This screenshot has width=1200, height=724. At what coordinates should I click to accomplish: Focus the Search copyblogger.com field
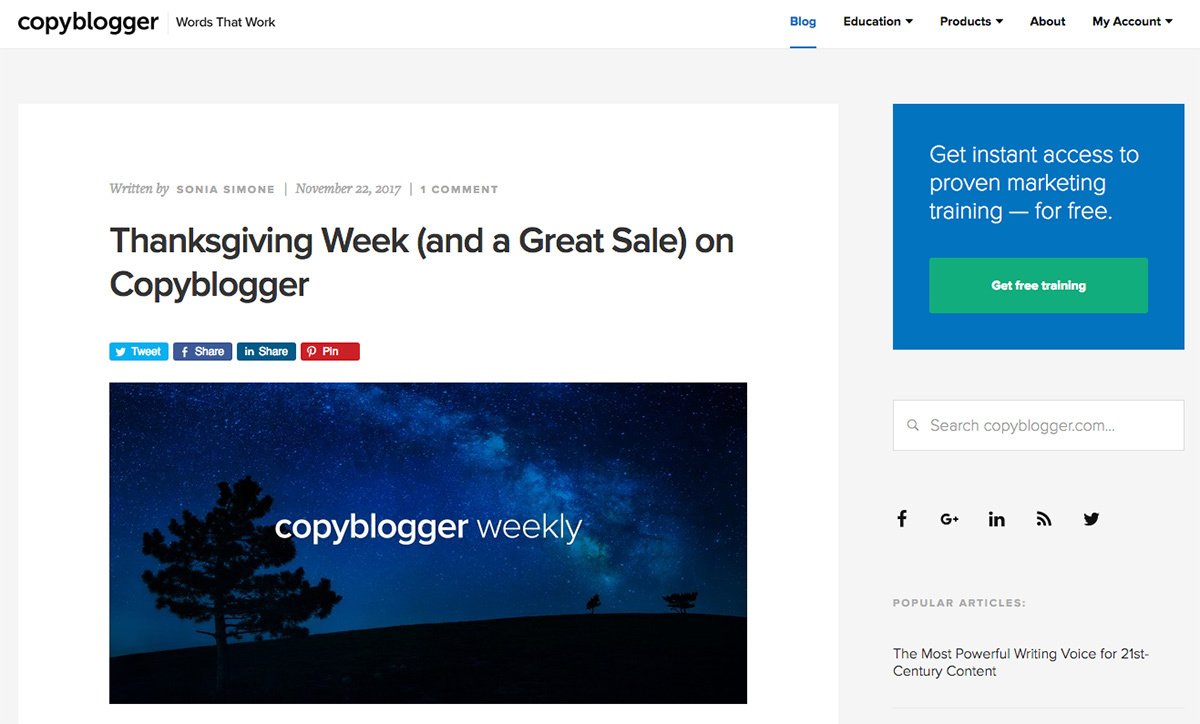click(1038, 425)
